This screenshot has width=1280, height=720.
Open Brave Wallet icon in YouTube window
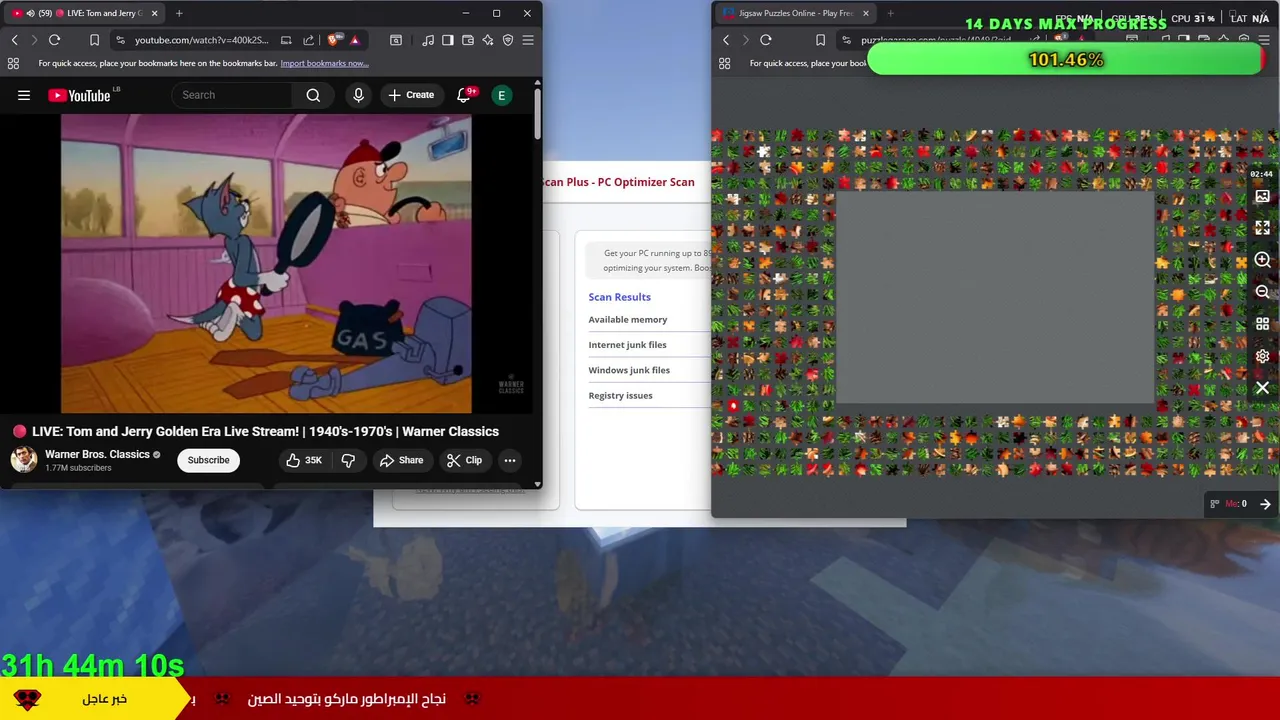468,40
